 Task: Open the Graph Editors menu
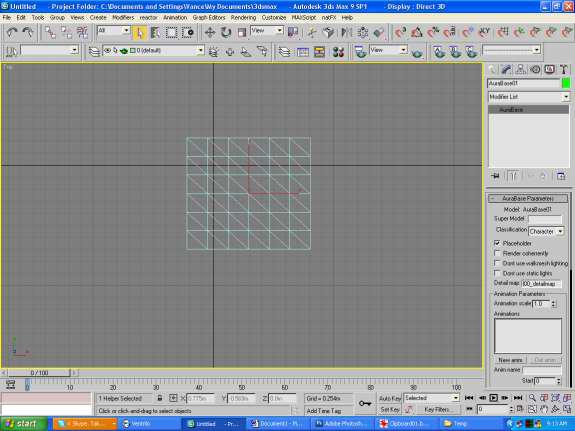coord(209,17)
